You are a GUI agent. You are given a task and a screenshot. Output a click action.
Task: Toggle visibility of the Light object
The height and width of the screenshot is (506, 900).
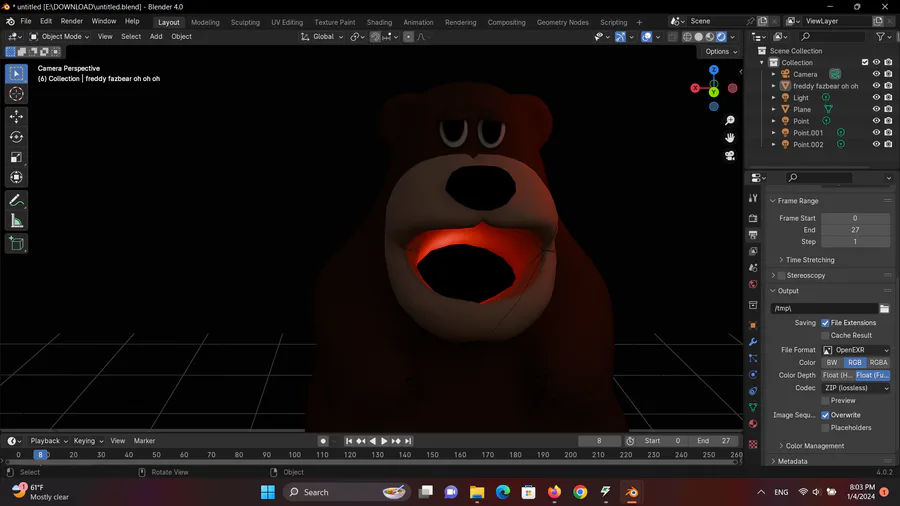(x=876, y=98)
